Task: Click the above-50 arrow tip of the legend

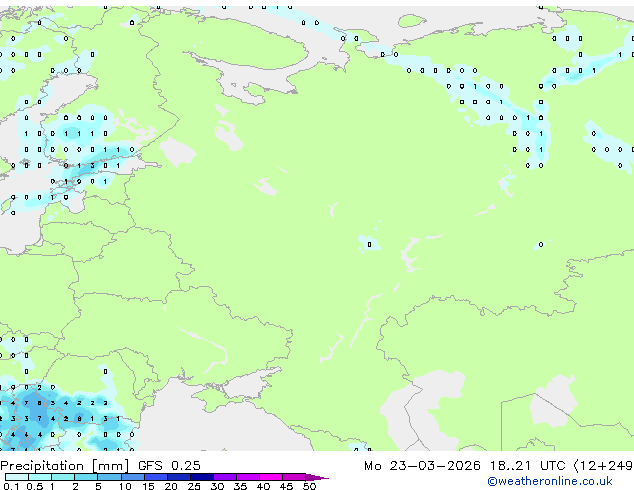Action: [317, 477]
